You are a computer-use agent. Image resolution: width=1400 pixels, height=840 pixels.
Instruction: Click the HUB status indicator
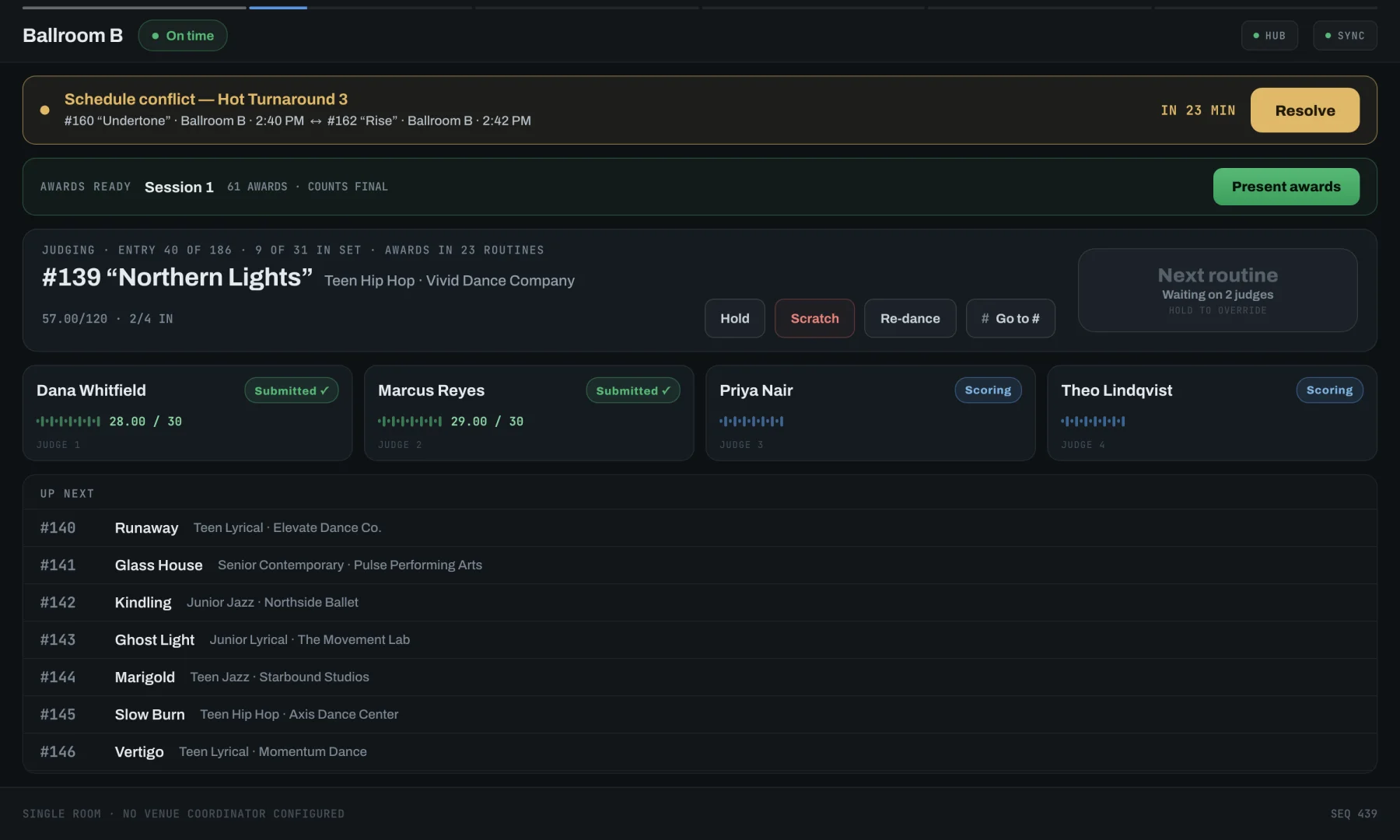tap(1269, 36)
